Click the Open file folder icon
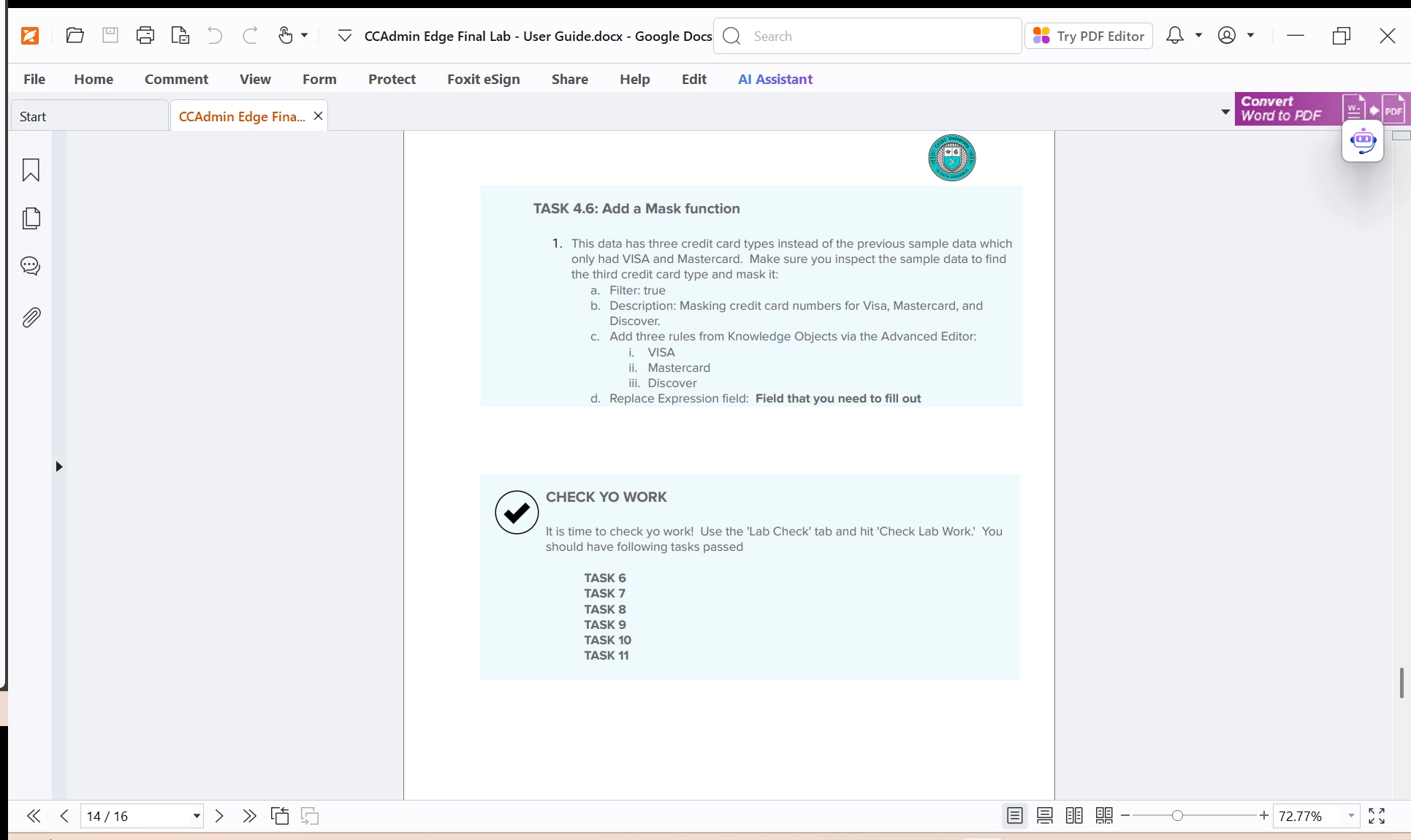The height and width of the screenshot is (840, 1411). coord(75,35)
